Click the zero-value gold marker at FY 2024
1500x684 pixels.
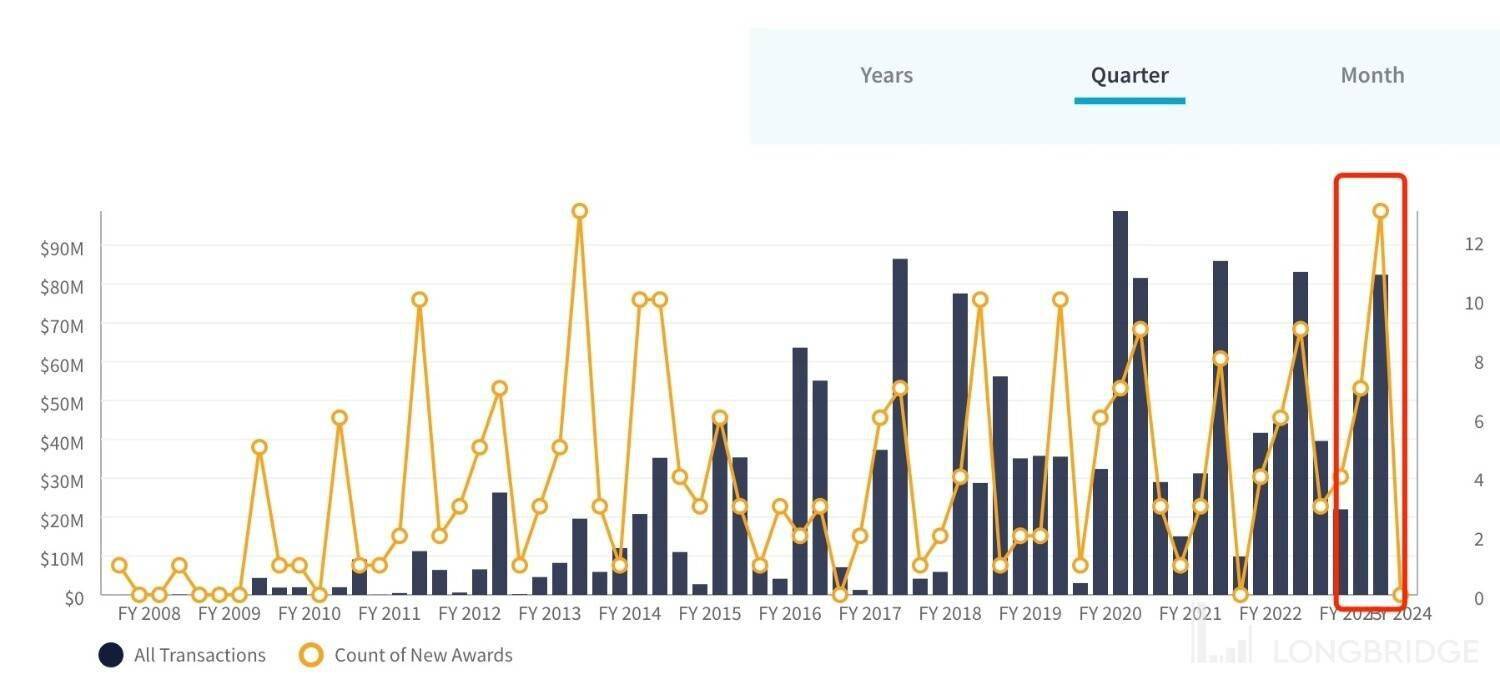[1400, 595]
